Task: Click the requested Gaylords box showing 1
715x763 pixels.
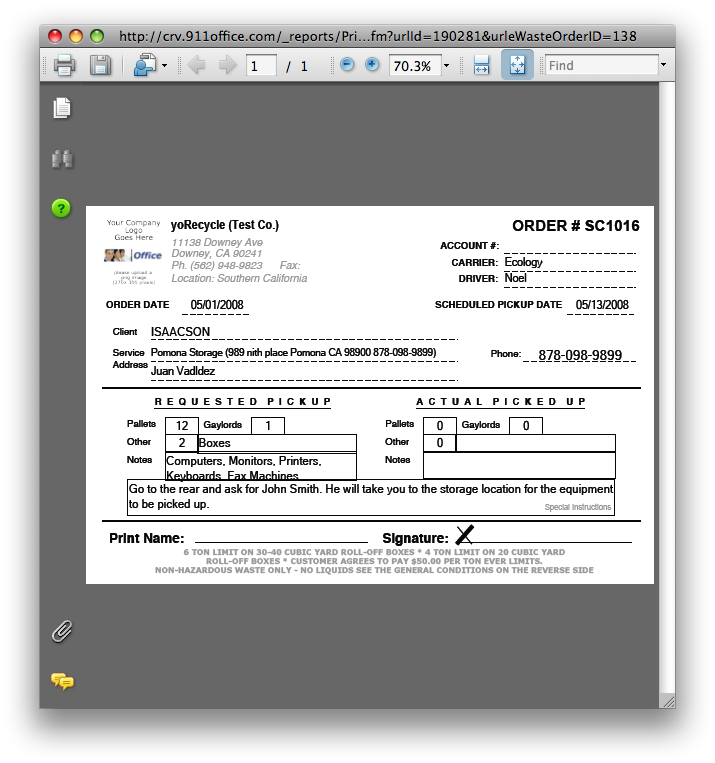Action: tap(268, 426)
